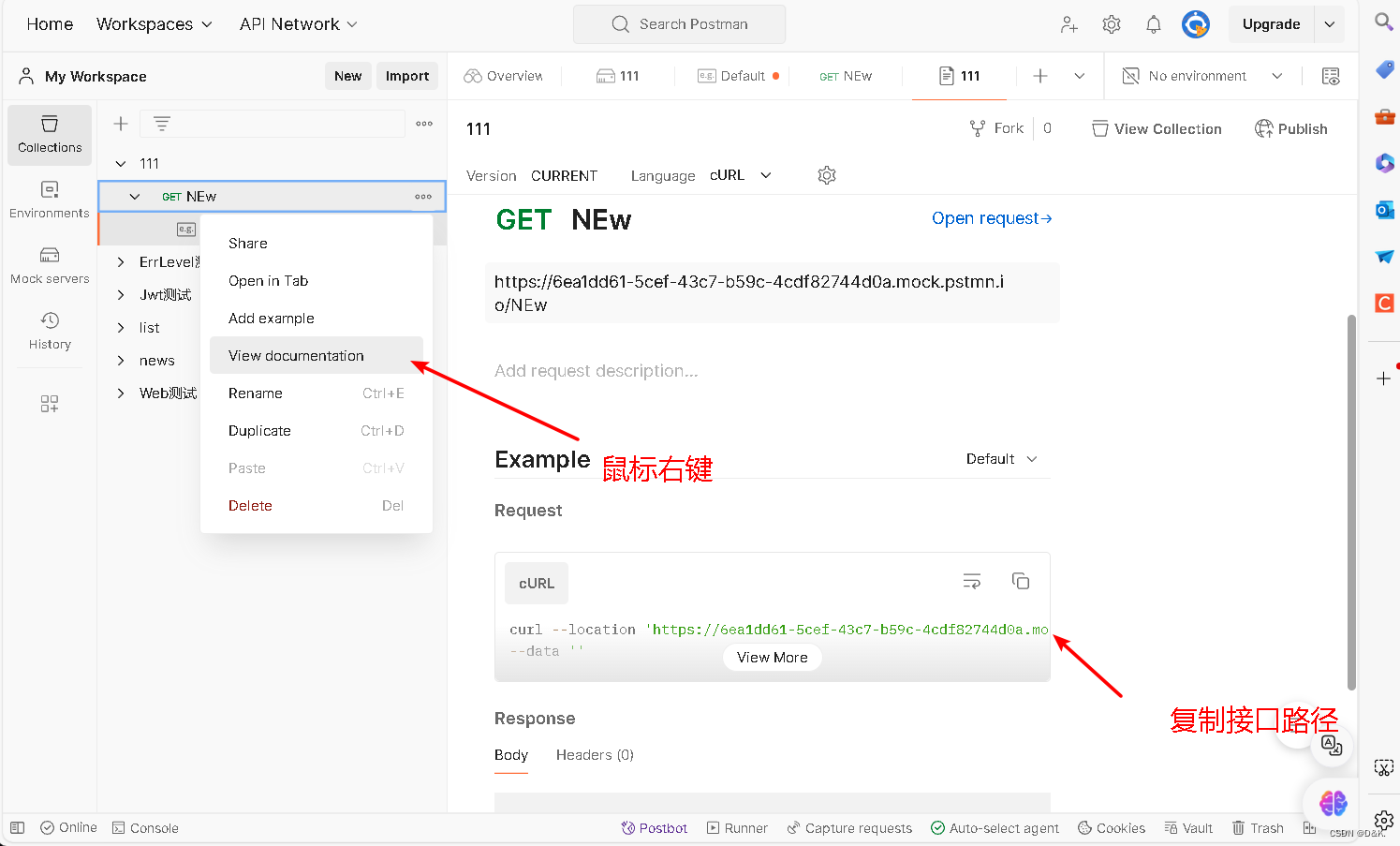
Task: Toggle sidebar visibility in status bar
Action: (18, 828)
